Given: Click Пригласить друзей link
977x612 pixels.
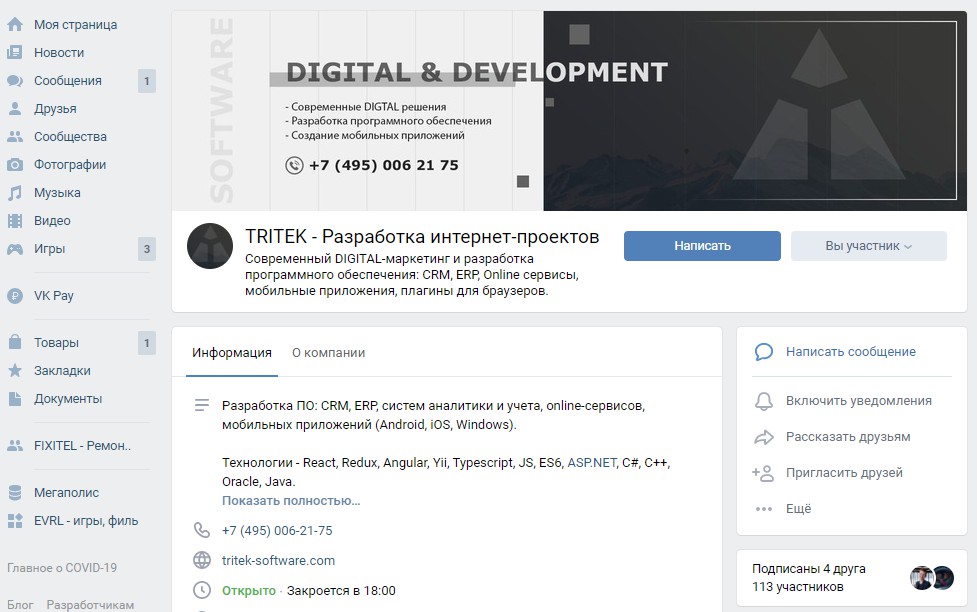Looking at the screenshot, I should click(844, 472).
